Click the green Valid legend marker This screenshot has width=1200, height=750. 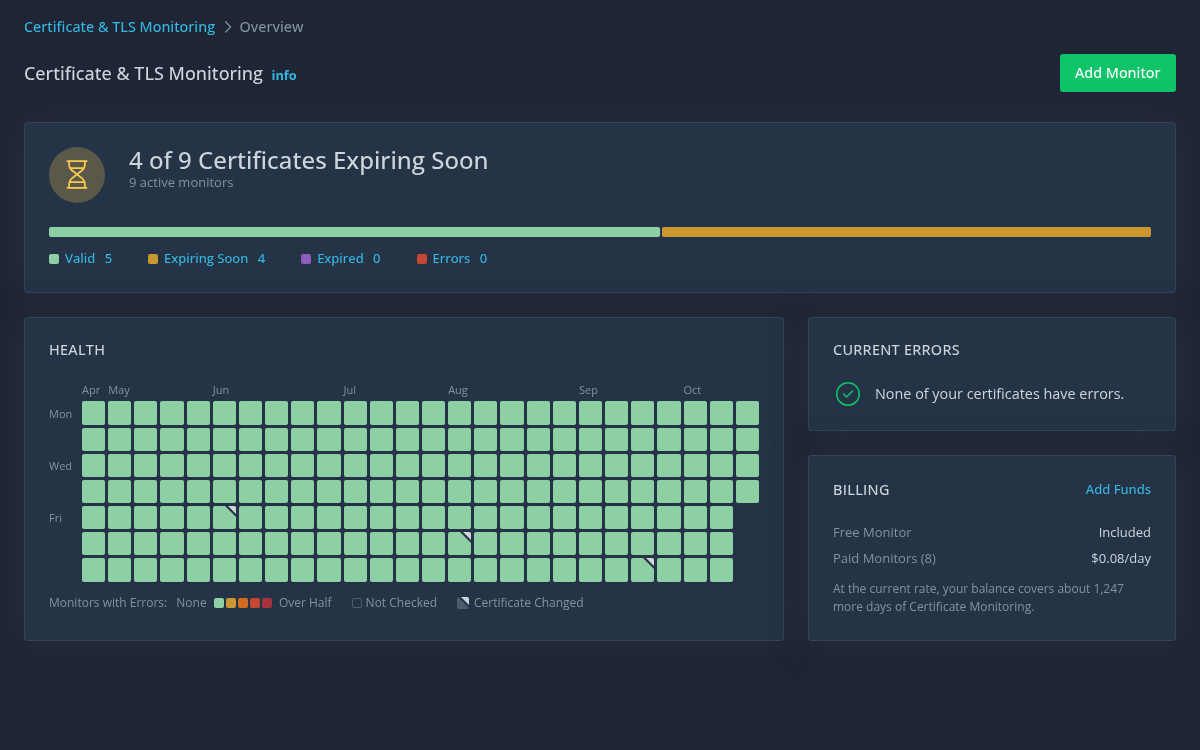click(x=54, y=259)
